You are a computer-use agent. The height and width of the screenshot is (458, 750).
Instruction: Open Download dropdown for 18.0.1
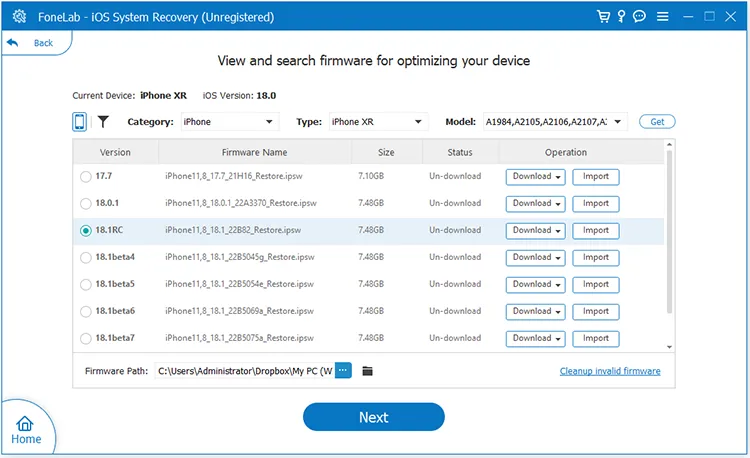pos(536,204)
